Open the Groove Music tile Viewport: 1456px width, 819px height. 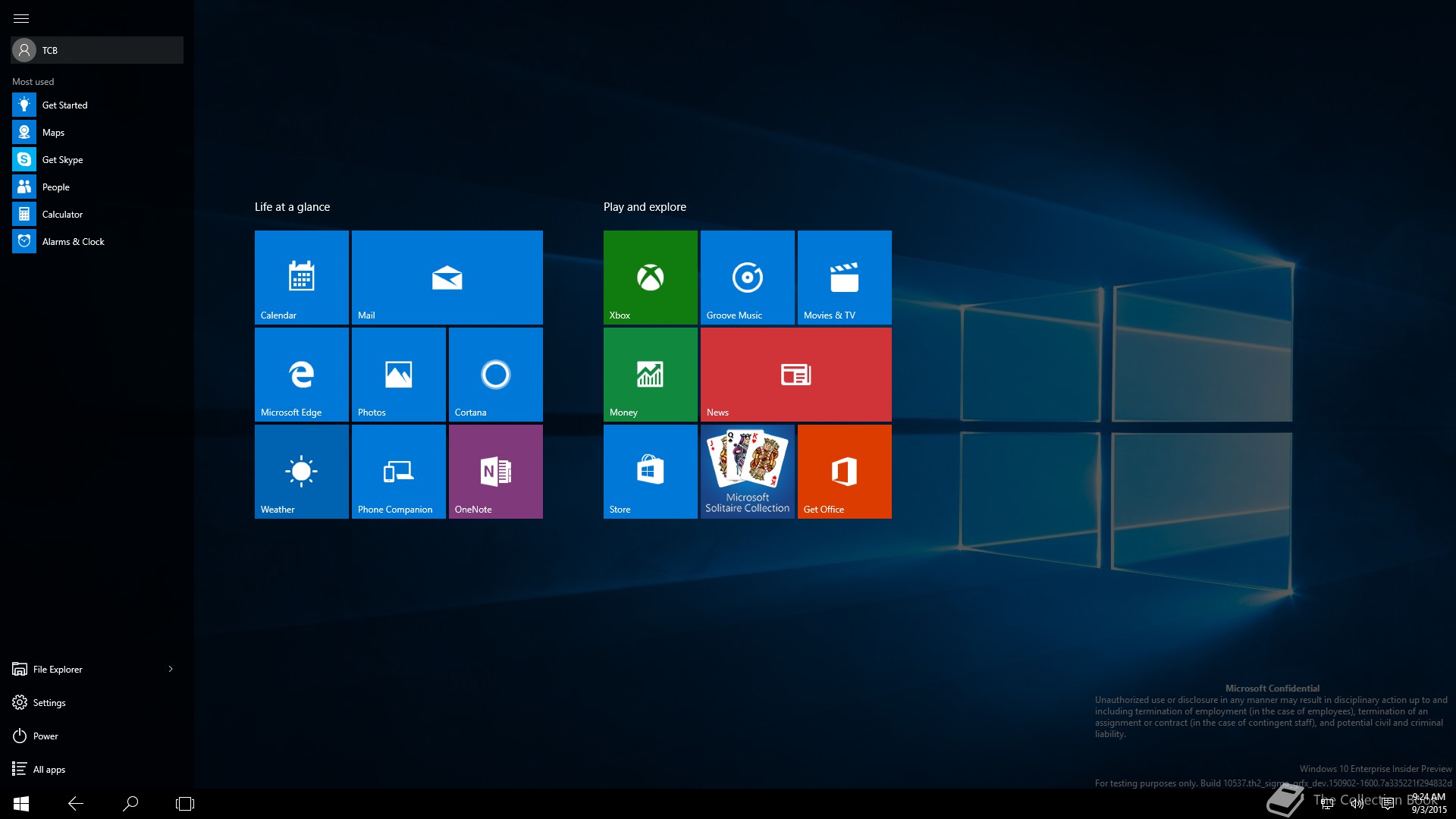click(748, 278)
